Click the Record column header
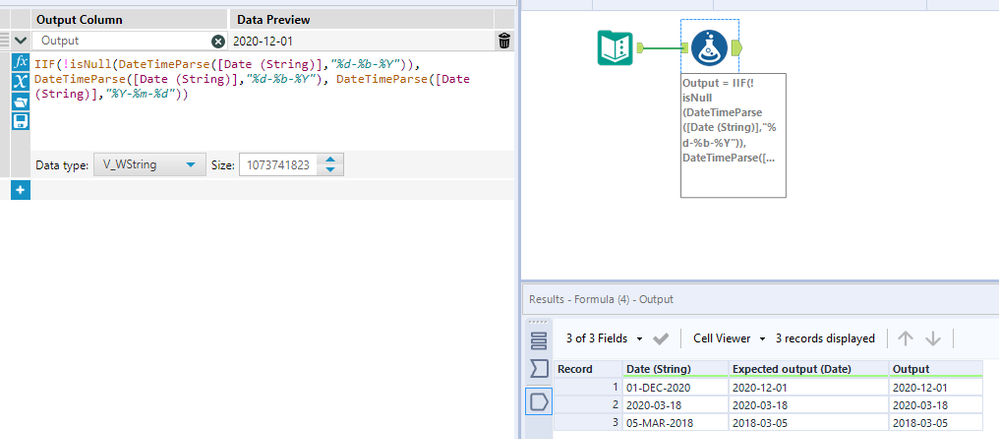 [x=588, y=369]
